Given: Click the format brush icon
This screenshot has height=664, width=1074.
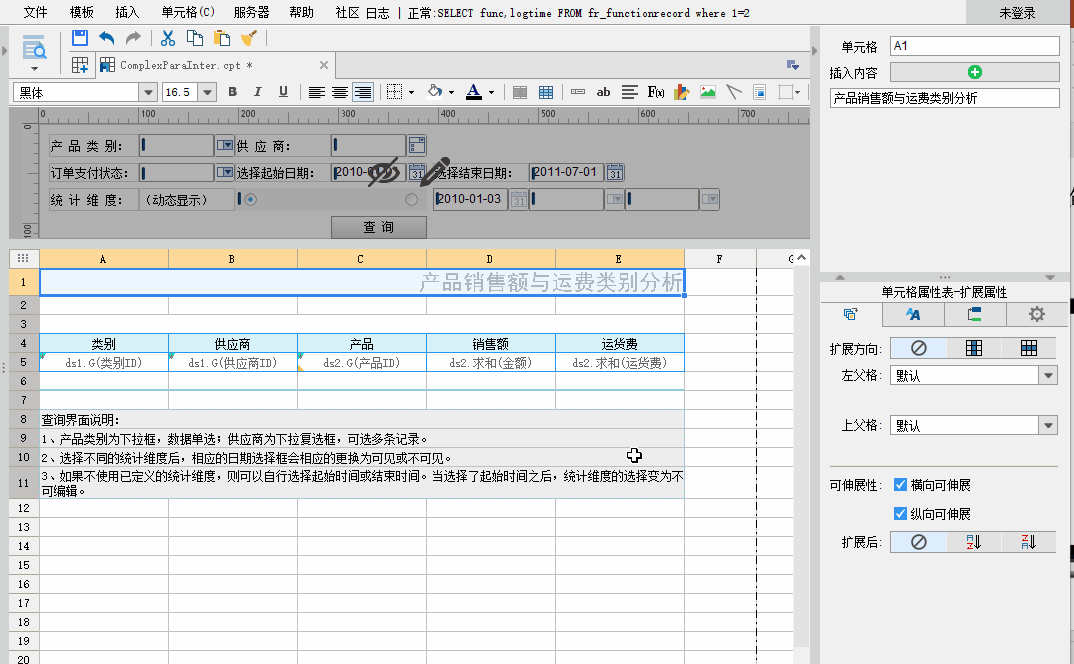Looking at the screenshot, I should pos(249,38).
